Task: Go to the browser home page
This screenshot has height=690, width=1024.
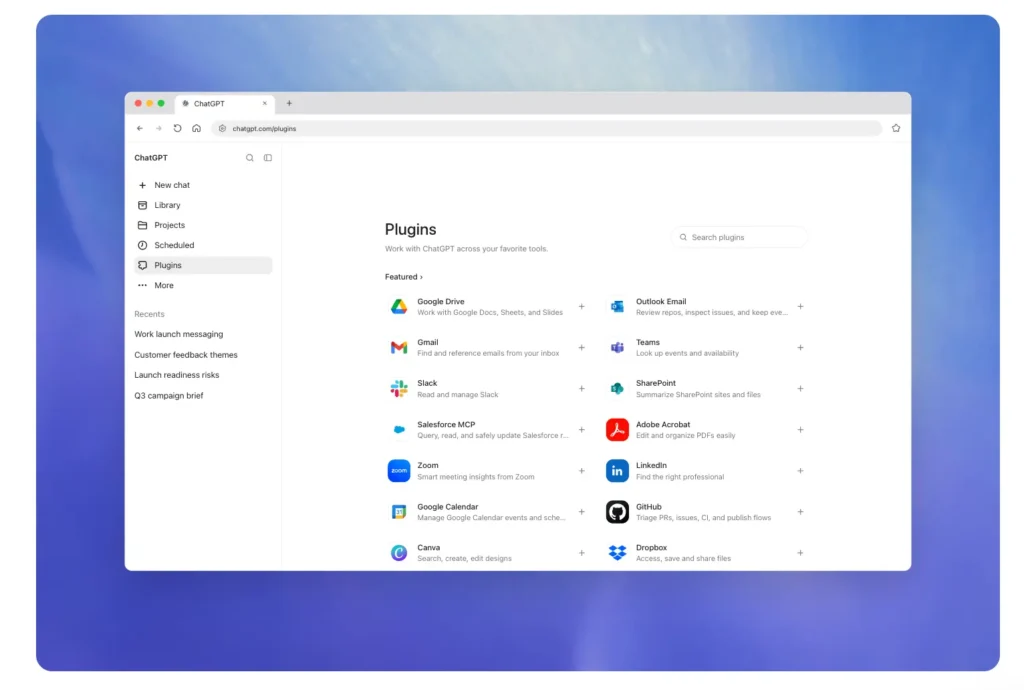Action: tap(197, 129)
